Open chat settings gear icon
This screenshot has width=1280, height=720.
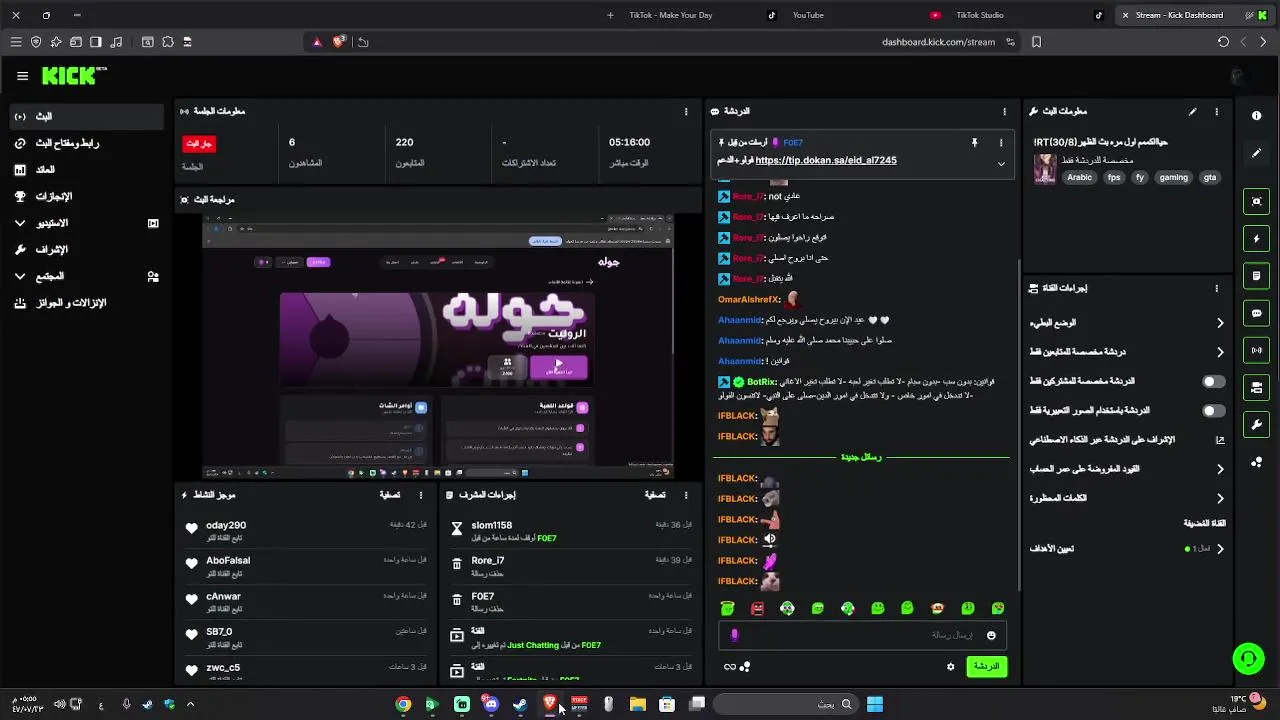click(950, 667)
